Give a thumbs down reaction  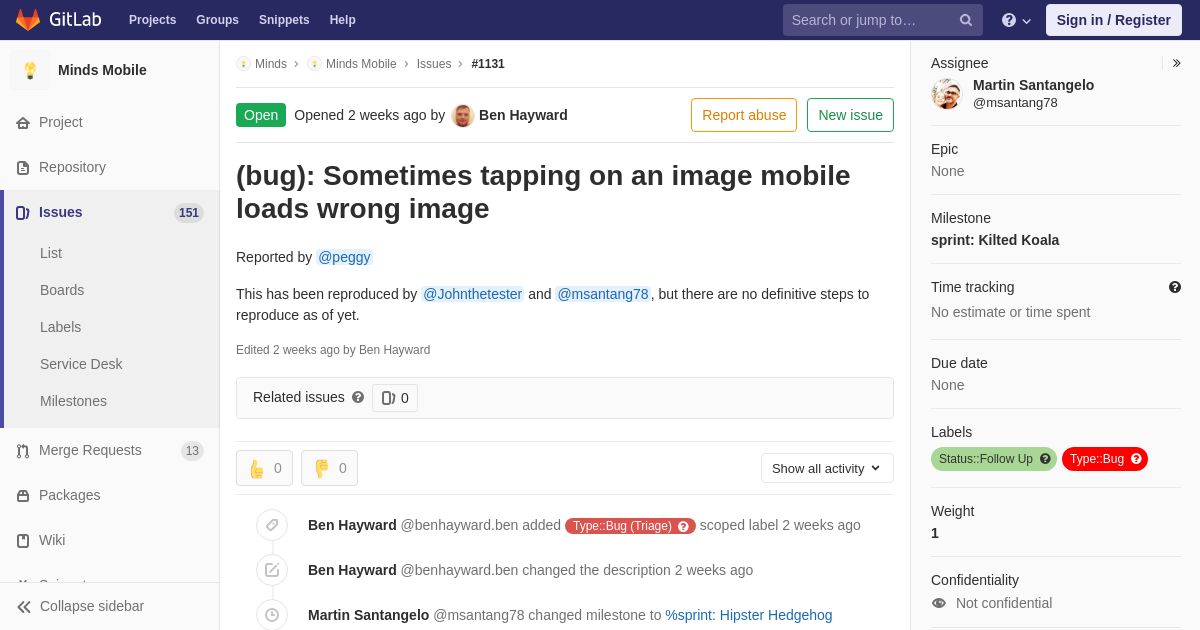pyautogui.click(x=329, y=468)
